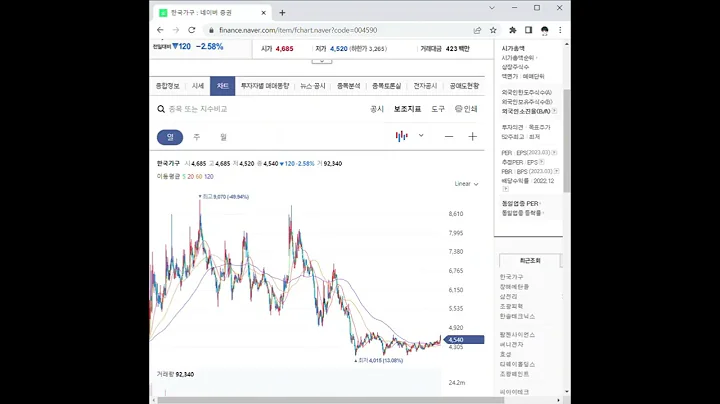Open the 도구 tools menu

438,109
